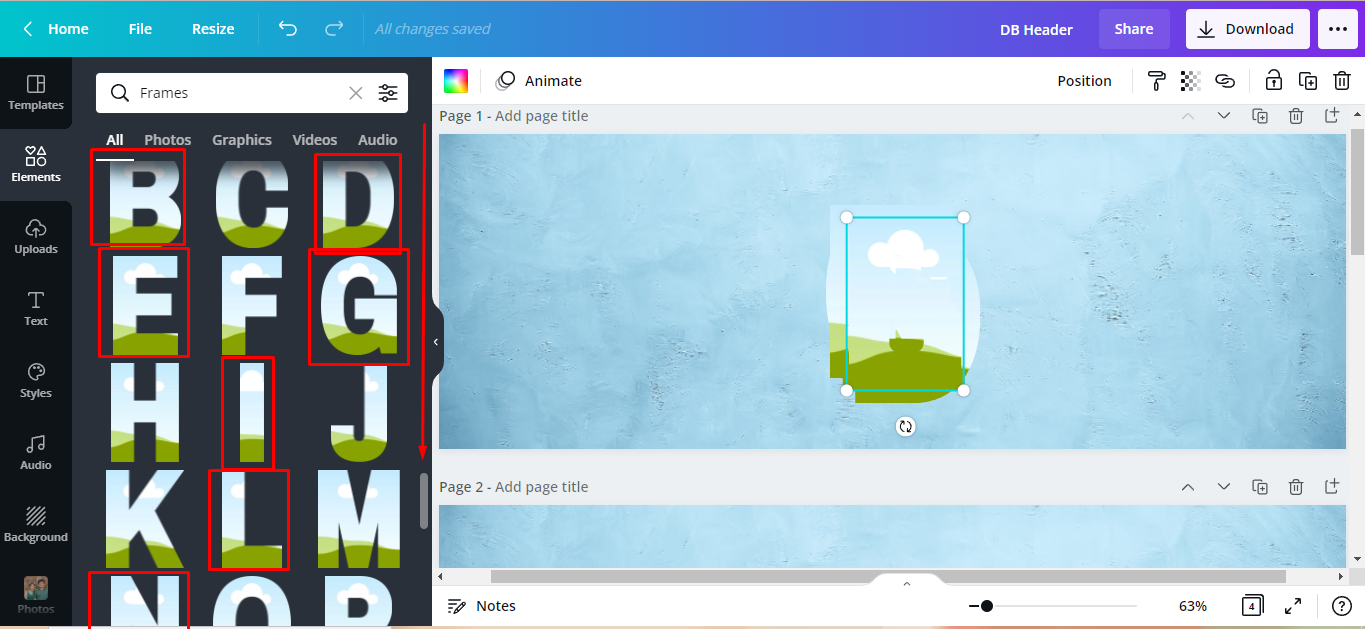Select the letter E frame

pyautogui.click(x=144, y=305)
